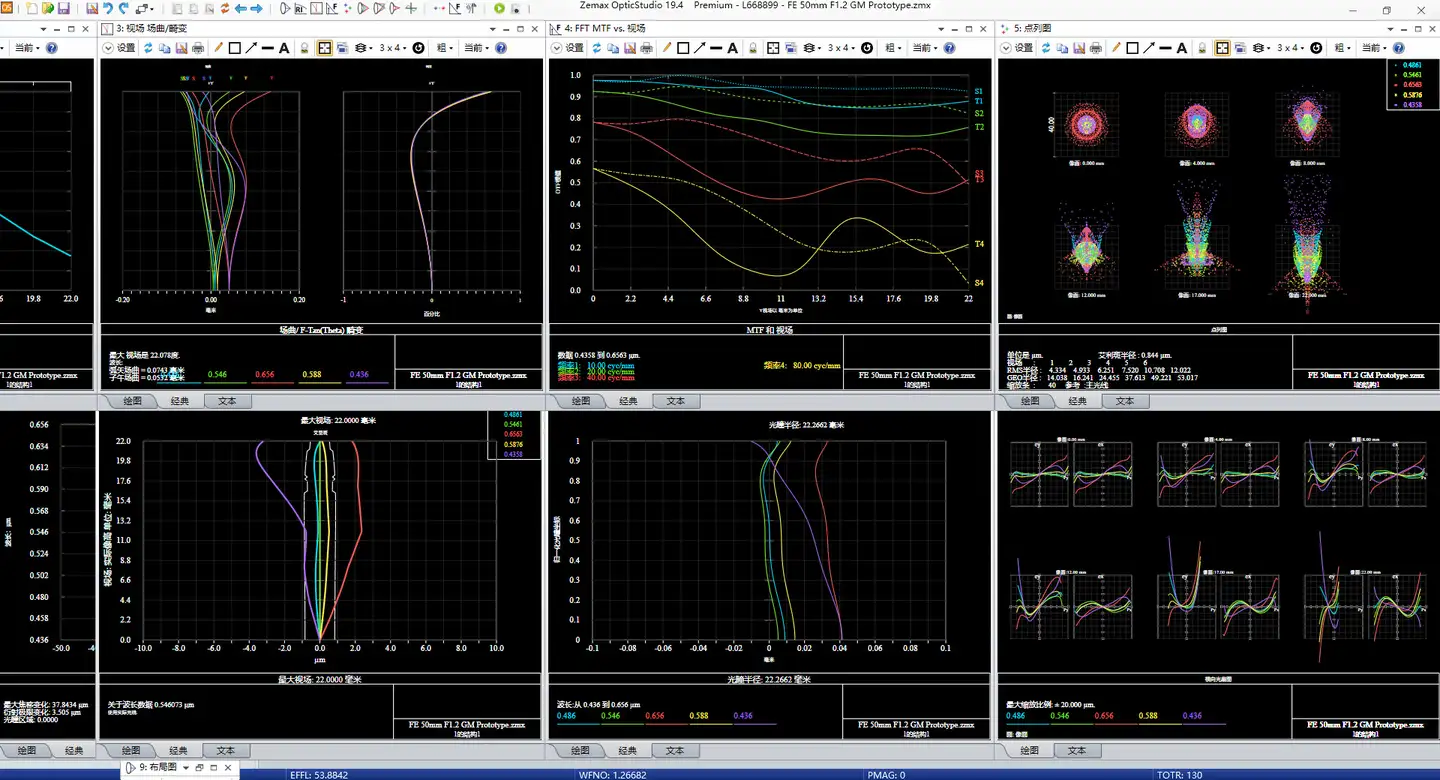Expand the 设置 settings in FFT MTF window
Screen dimensions: 1440x780
click(x=567, y=48)
